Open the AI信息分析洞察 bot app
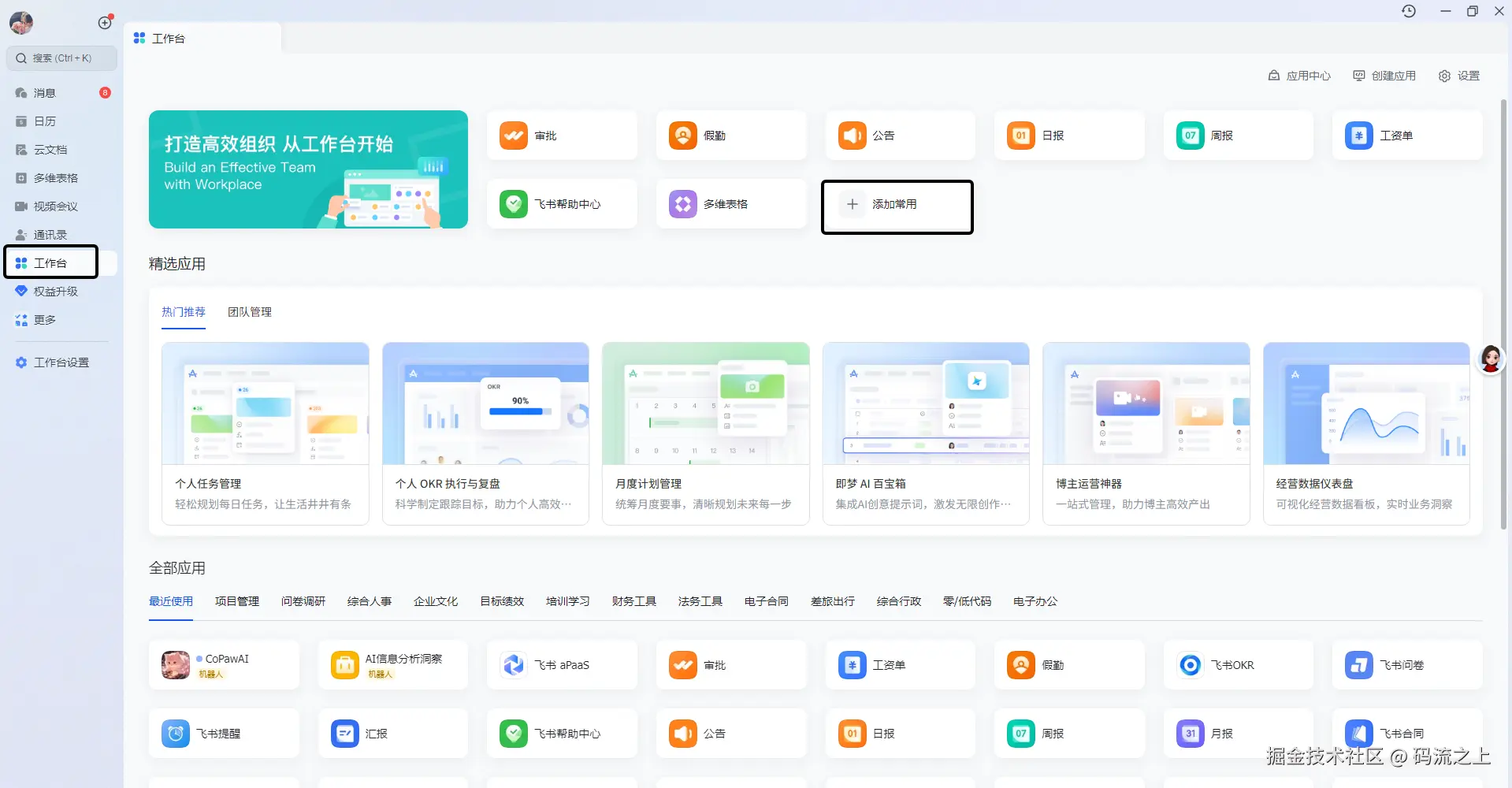This screenshot has height=788, width=1512. coord(393,665)
